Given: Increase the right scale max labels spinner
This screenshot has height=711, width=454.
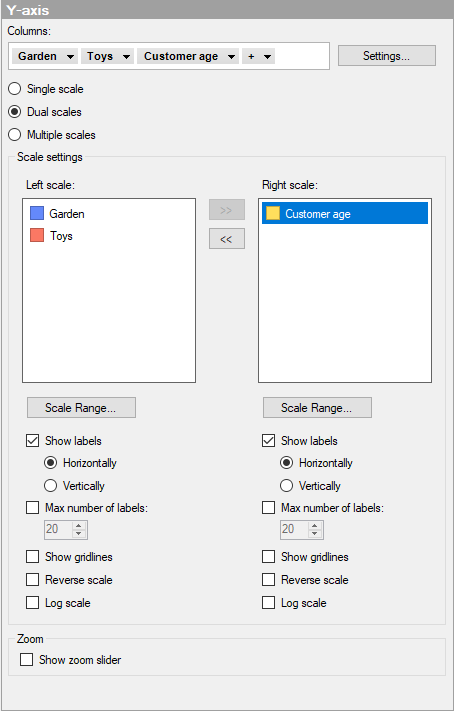Looking at the screenshot, I should (x=315, y=526).
